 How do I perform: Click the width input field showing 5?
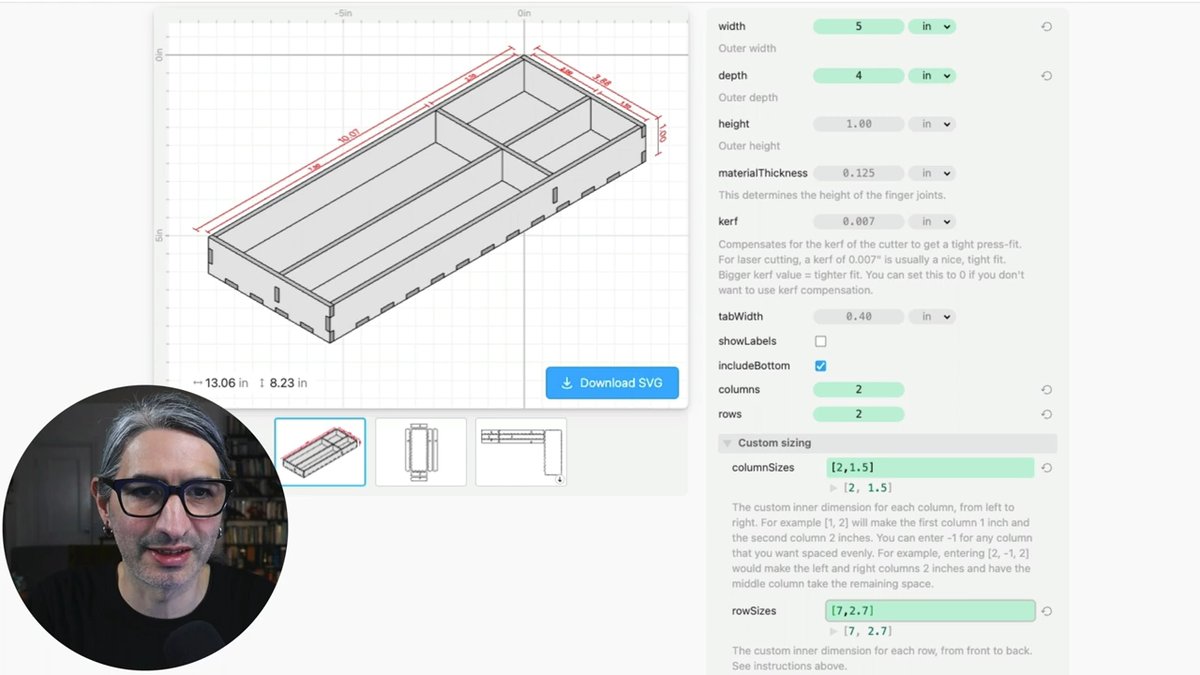[x=858, y=27]
